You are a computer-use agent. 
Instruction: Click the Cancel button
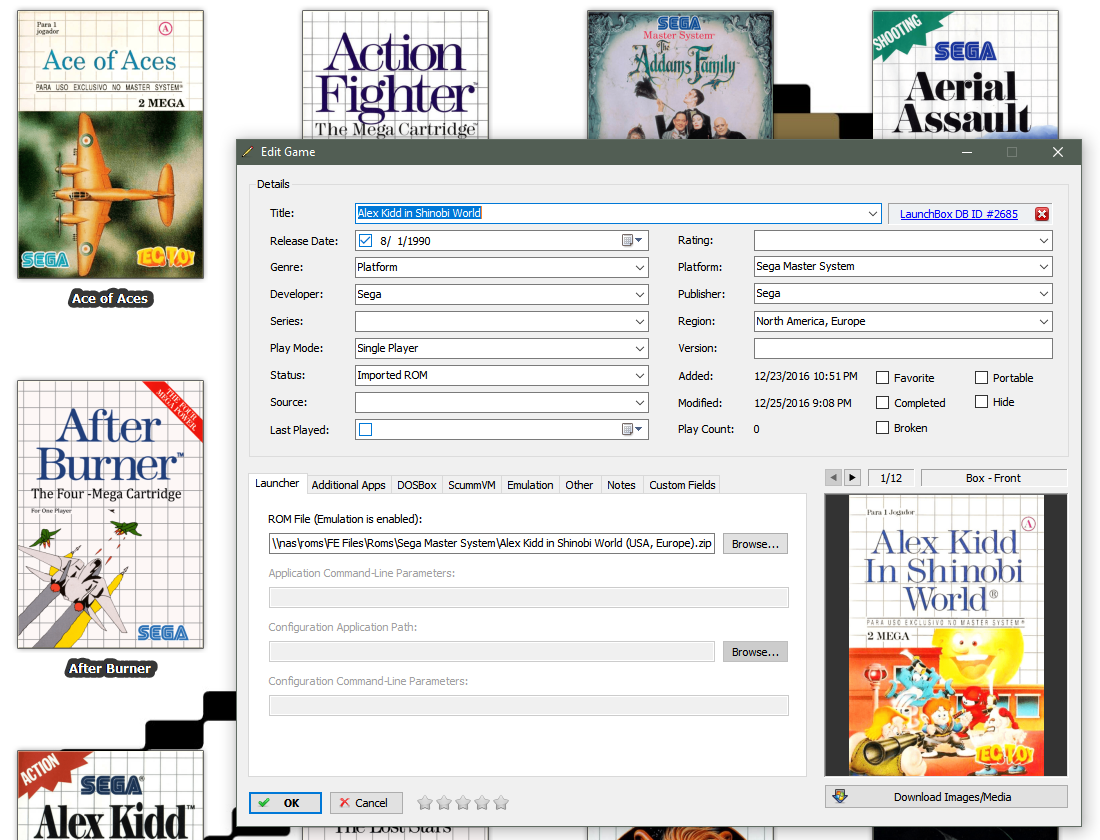(x=366, y=803)
